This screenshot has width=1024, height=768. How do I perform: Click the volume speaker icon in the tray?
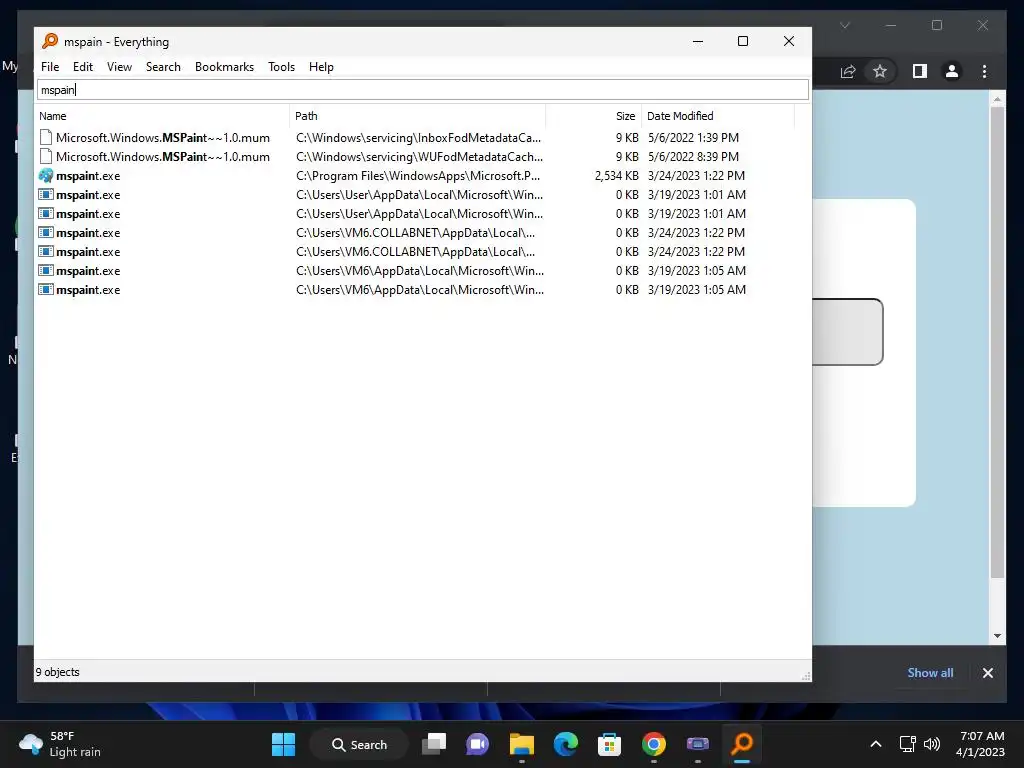[932, 744]
